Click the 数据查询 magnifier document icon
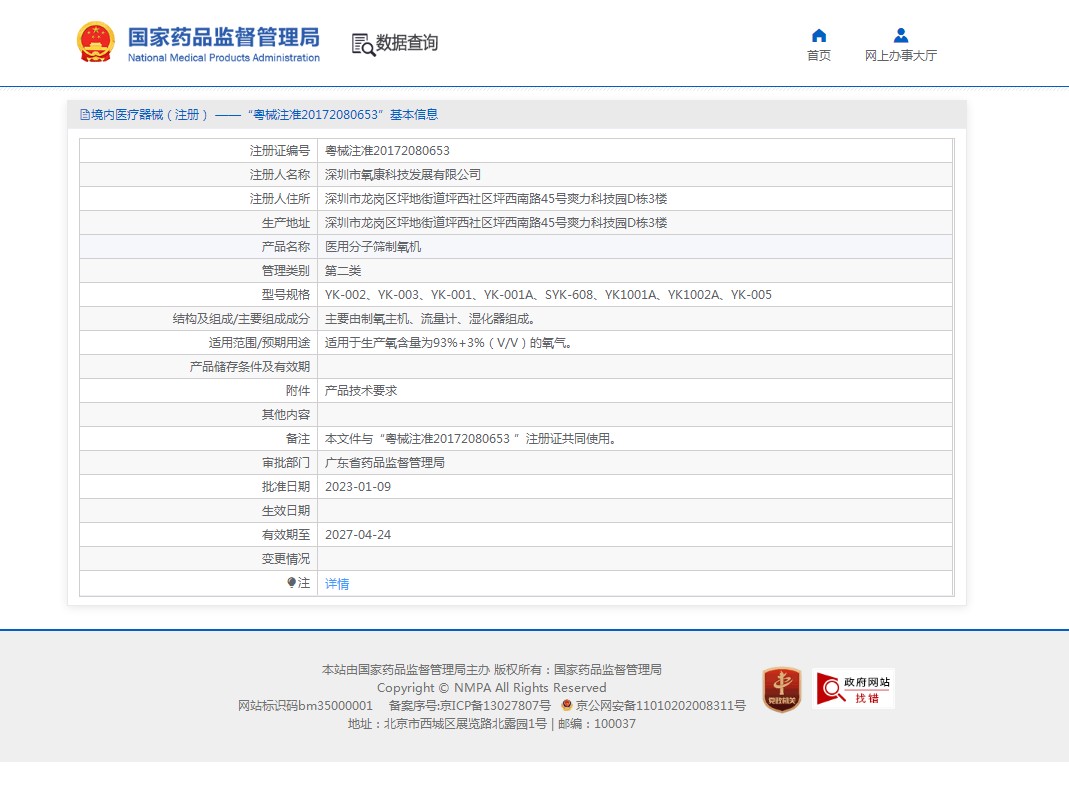The height and width of the screenshot is (795, 1069). [x=362, y=44]
